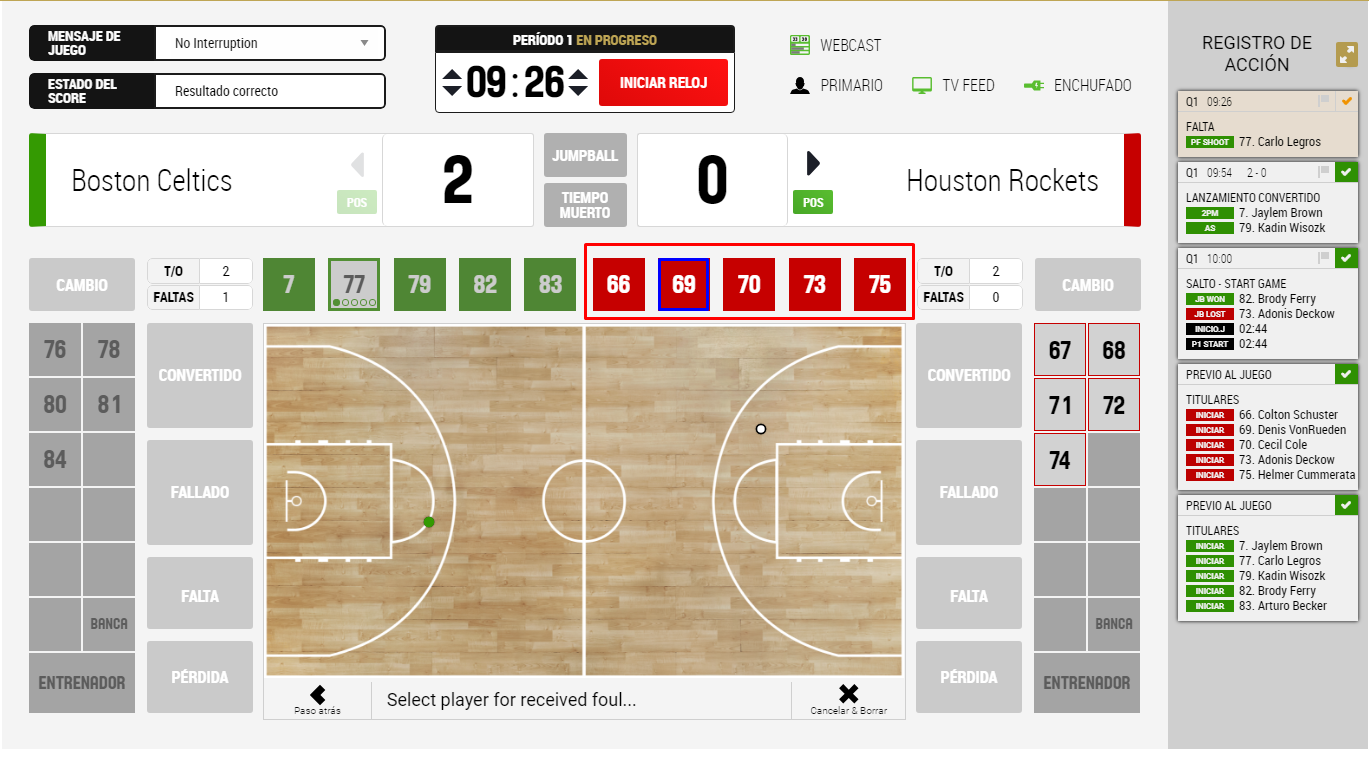Screen dimensions: 1369x759
Task: Select Rockets player 75
Action: 880,285
